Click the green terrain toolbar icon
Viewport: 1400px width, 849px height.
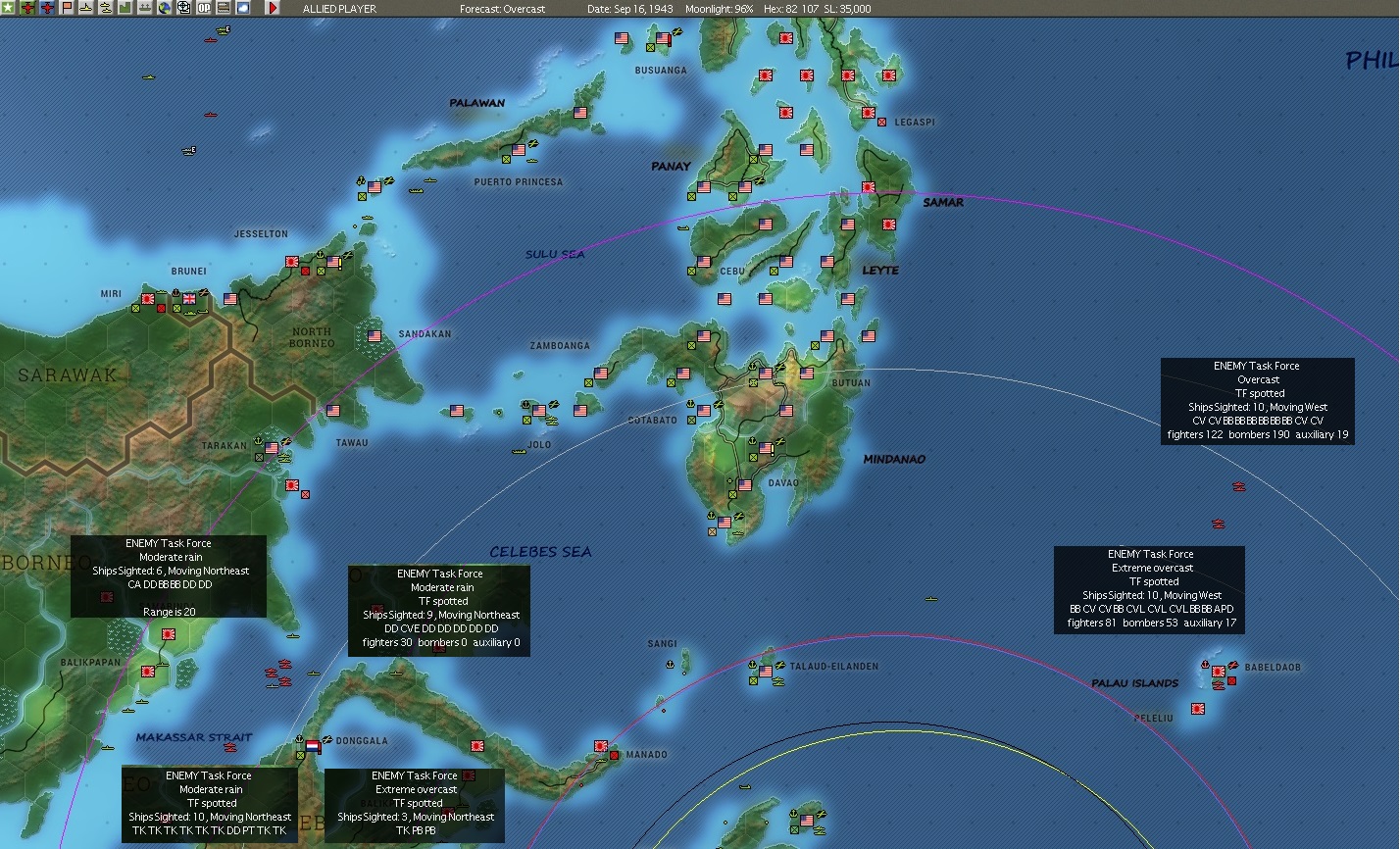(125, 8)
